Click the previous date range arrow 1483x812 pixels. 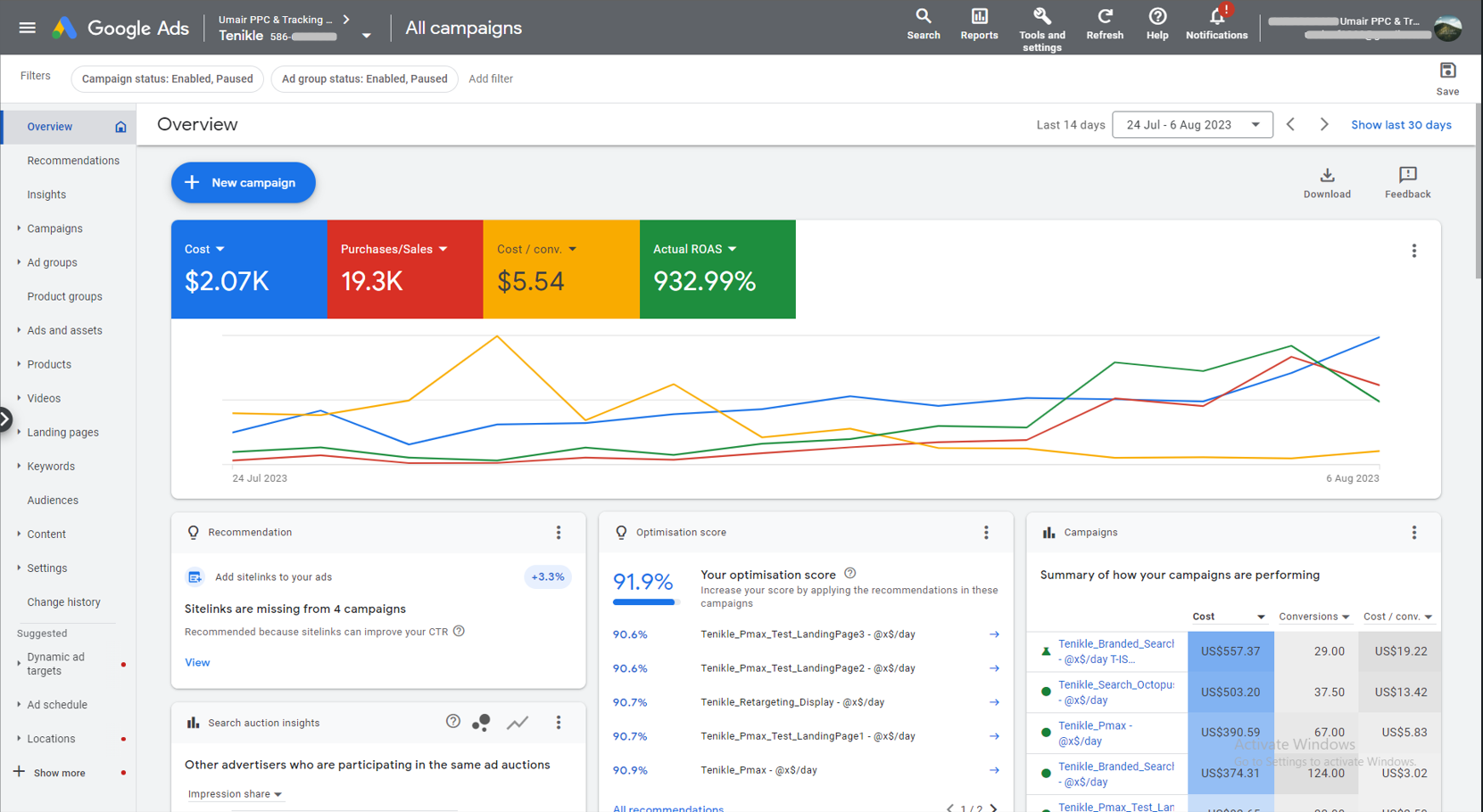coord(1290,125)
